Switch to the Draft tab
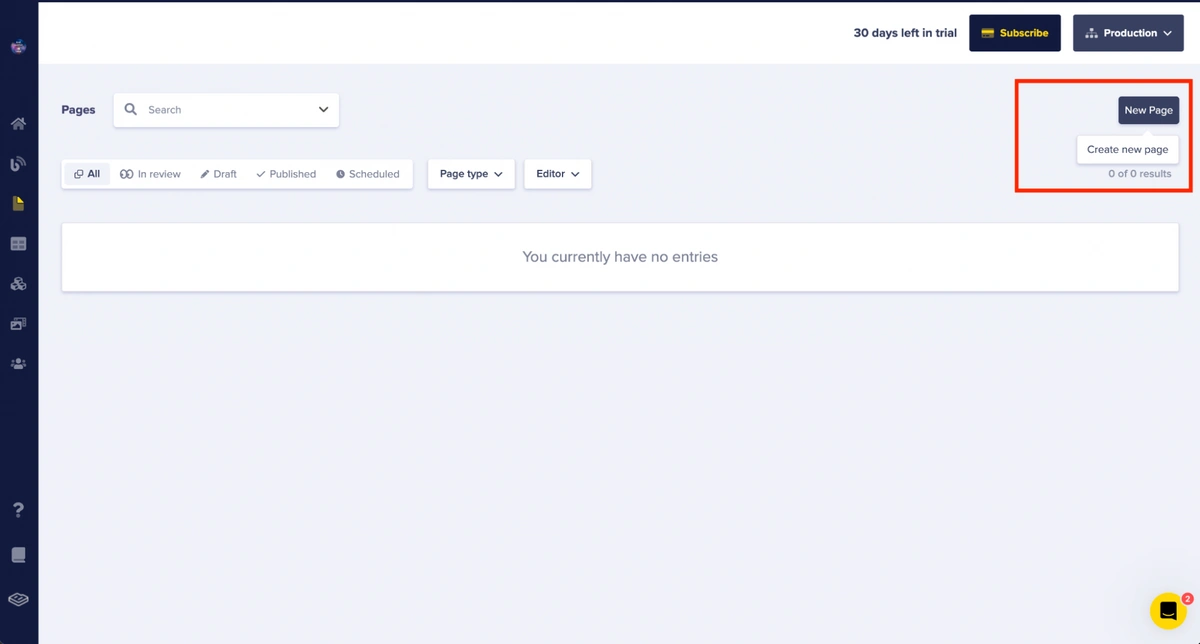The height and width of the screenshot is (644, 1200). tap(218, 174)
